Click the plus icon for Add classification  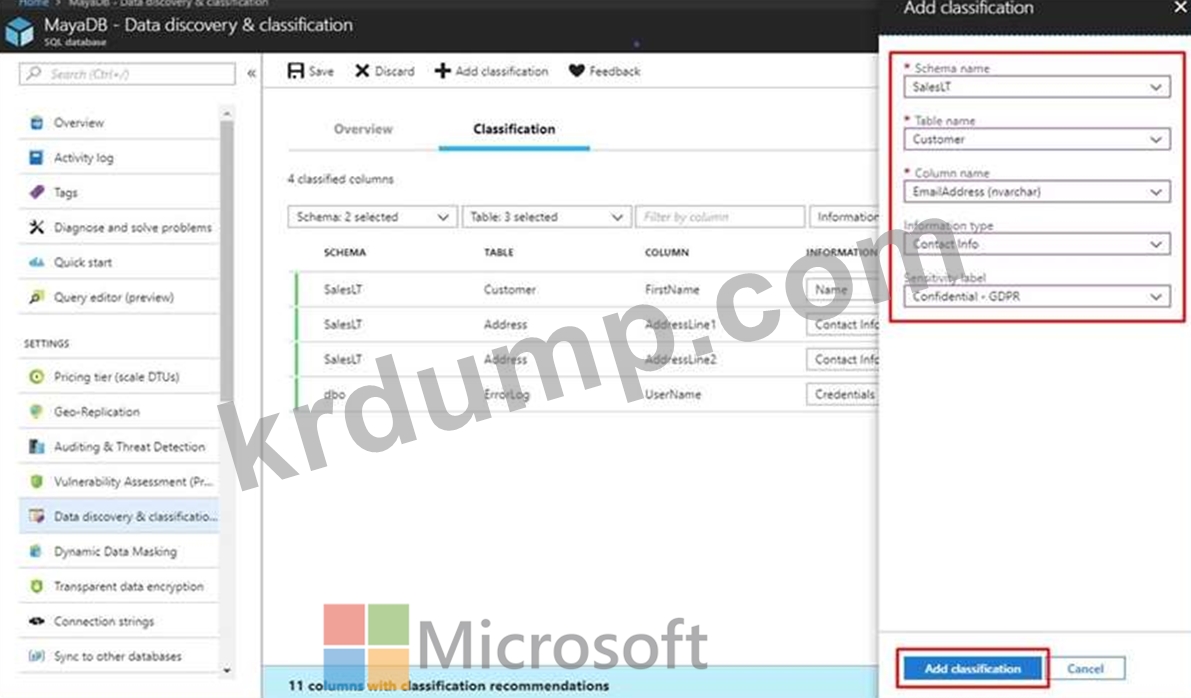(442, 71)
